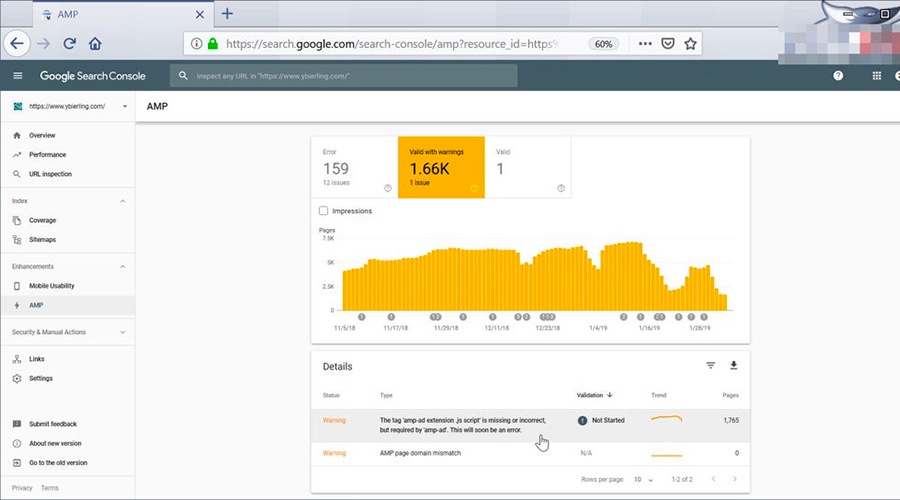The image size is (900, 500).
Task: Reload the page with browser refresh
Action: pyautogui.click(x=70, y=44)
